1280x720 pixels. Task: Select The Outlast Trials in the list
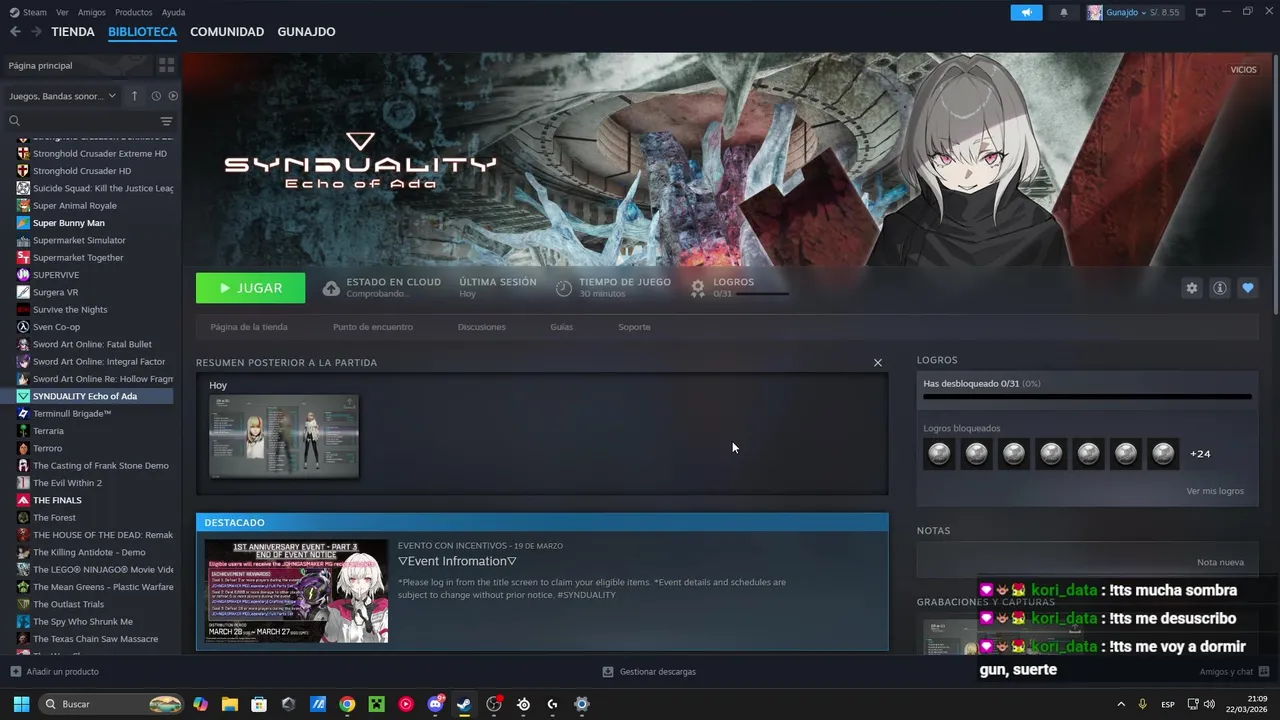pyautogui.click(x=68, y=604)
